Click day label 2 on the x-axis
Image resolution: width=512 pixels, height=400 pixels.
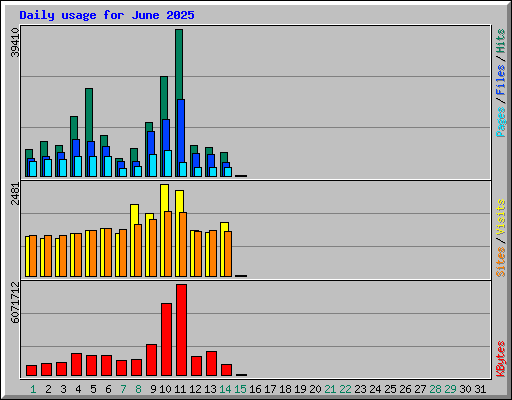point(48,389)
